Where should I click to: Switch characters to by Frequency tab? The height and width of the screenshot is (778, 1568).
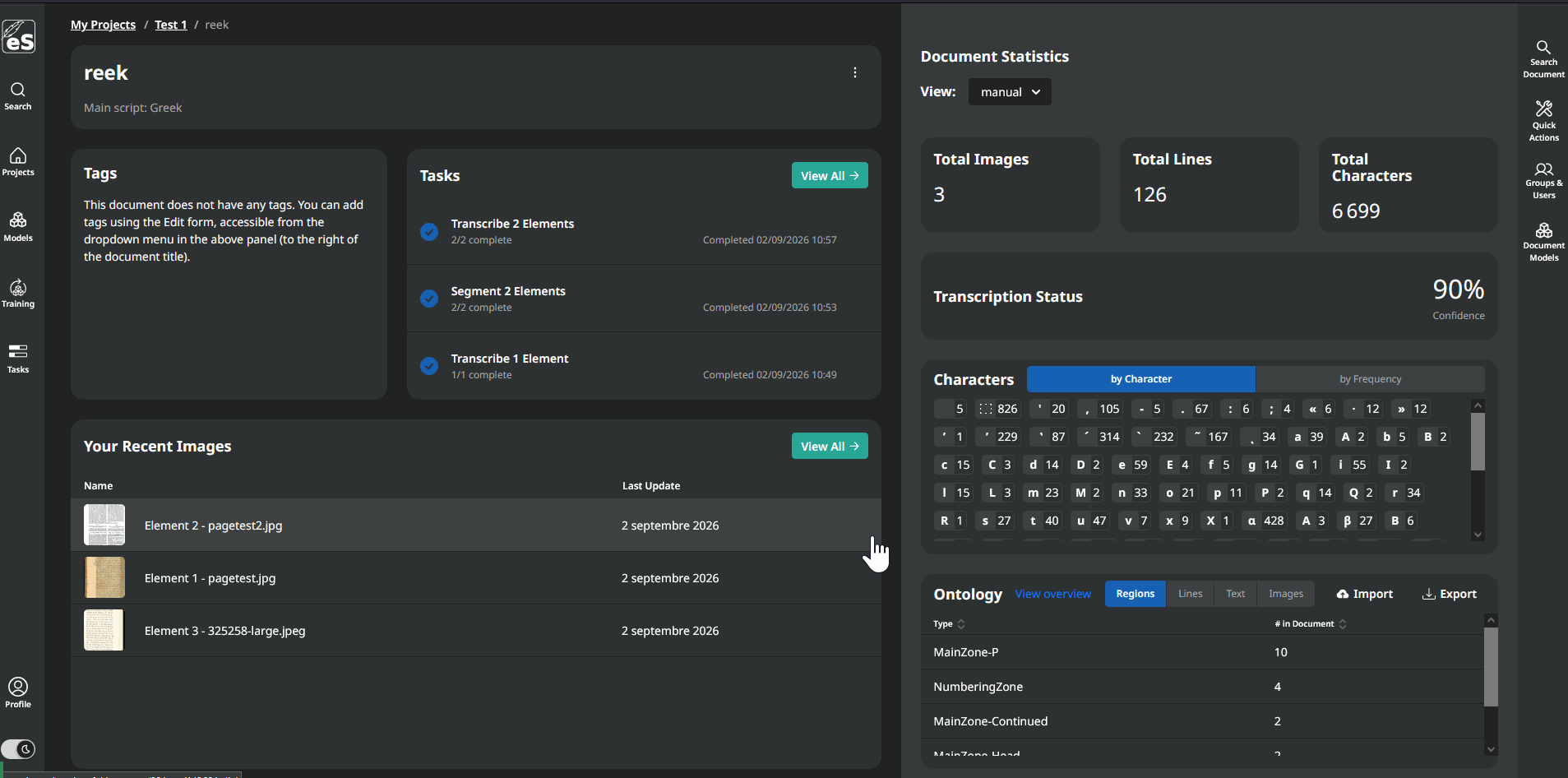coord(1370,379)
